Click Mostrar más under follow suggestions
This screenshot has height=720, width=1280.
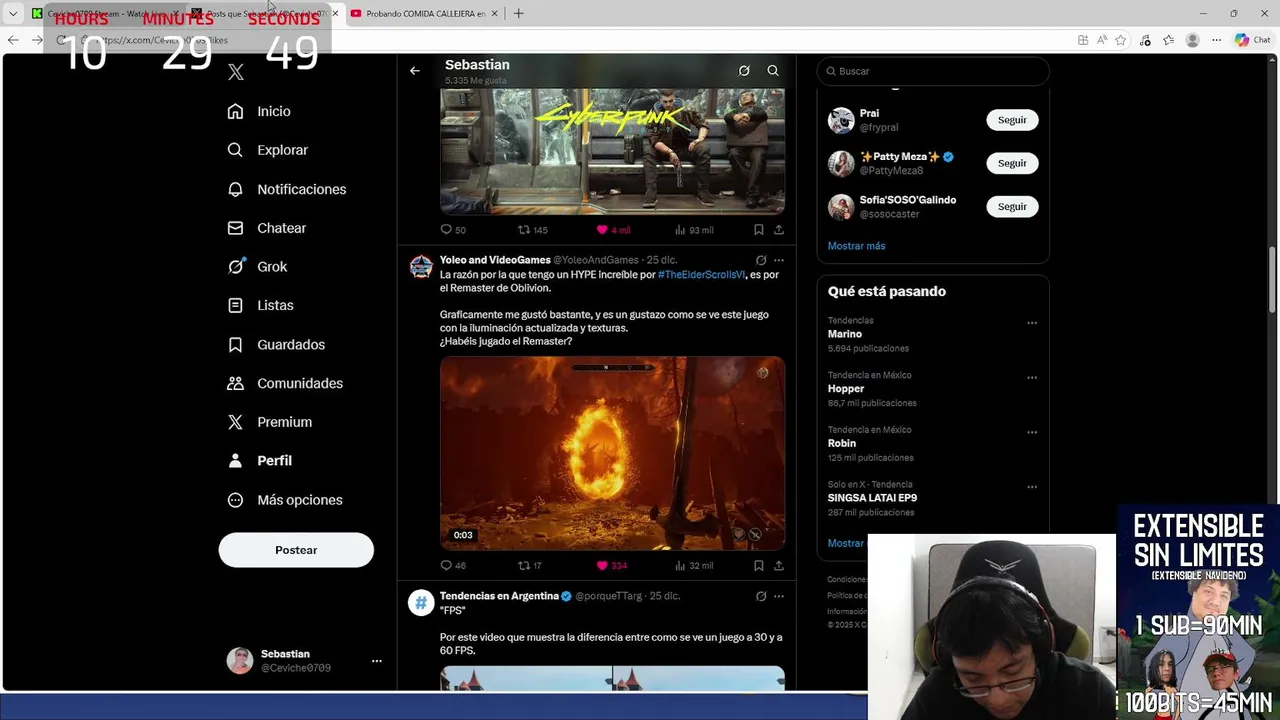pos(856,246)
